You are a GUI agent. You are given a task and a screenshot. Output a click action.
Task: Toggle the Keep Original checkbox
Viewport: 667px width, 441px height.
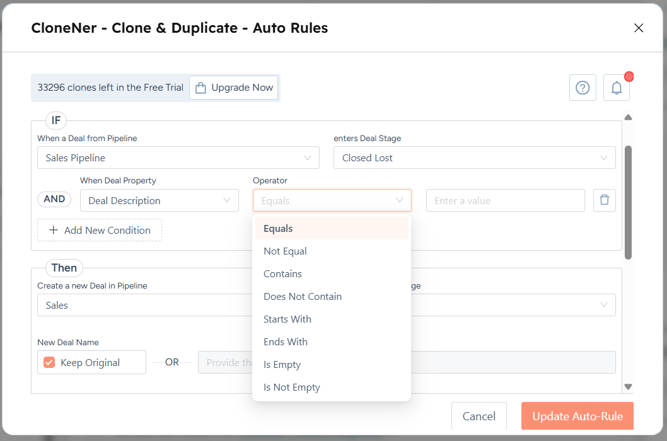[49, 362]
